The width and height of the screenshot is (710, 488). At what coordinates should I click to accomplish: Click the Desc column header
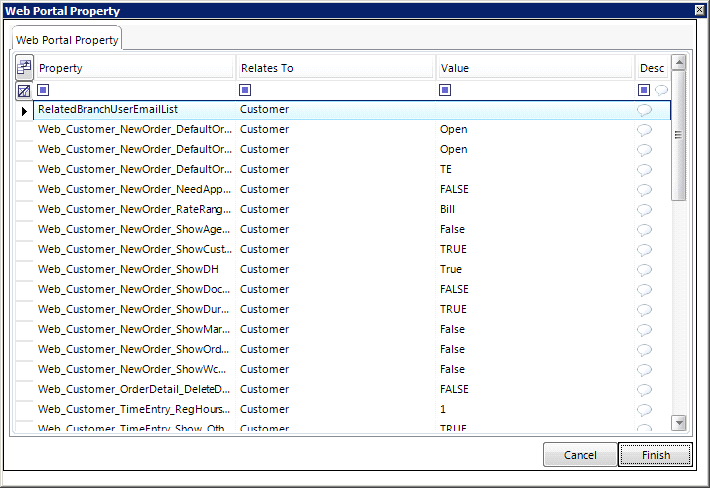[x=652, y=68]
